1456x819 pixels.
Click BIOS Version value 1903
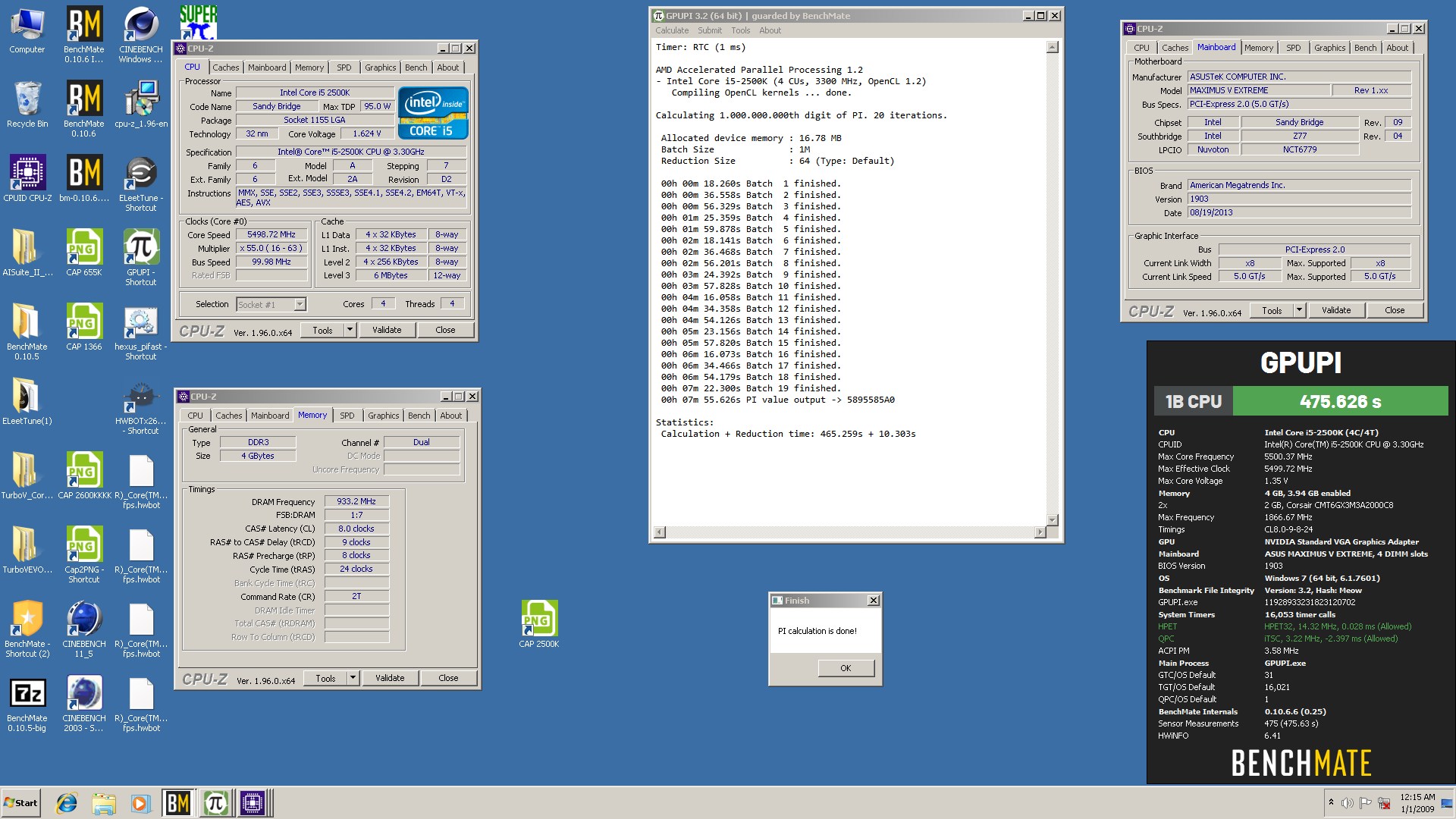point(1298,199)
